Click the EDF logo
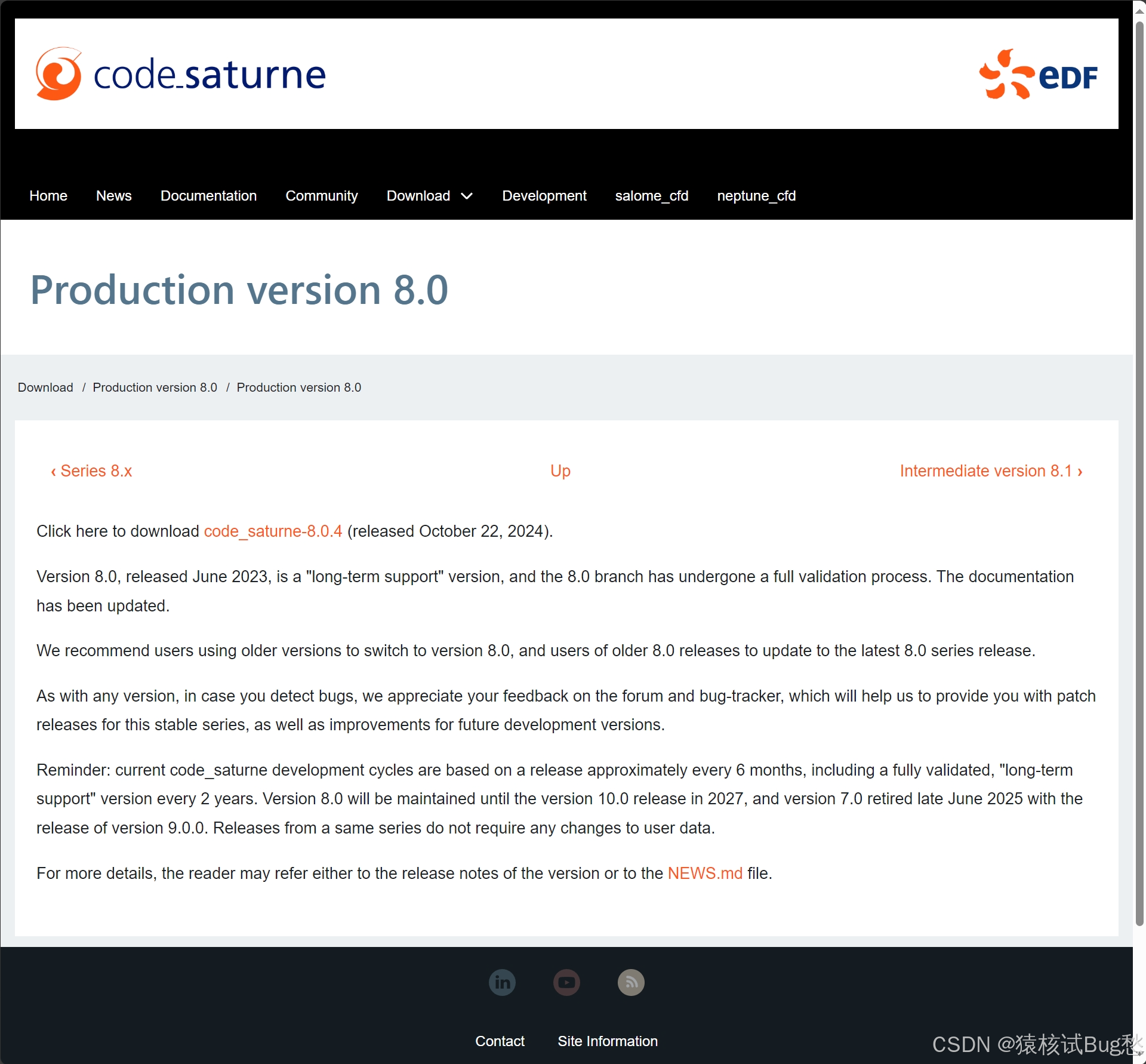 tap(1037, 75)
